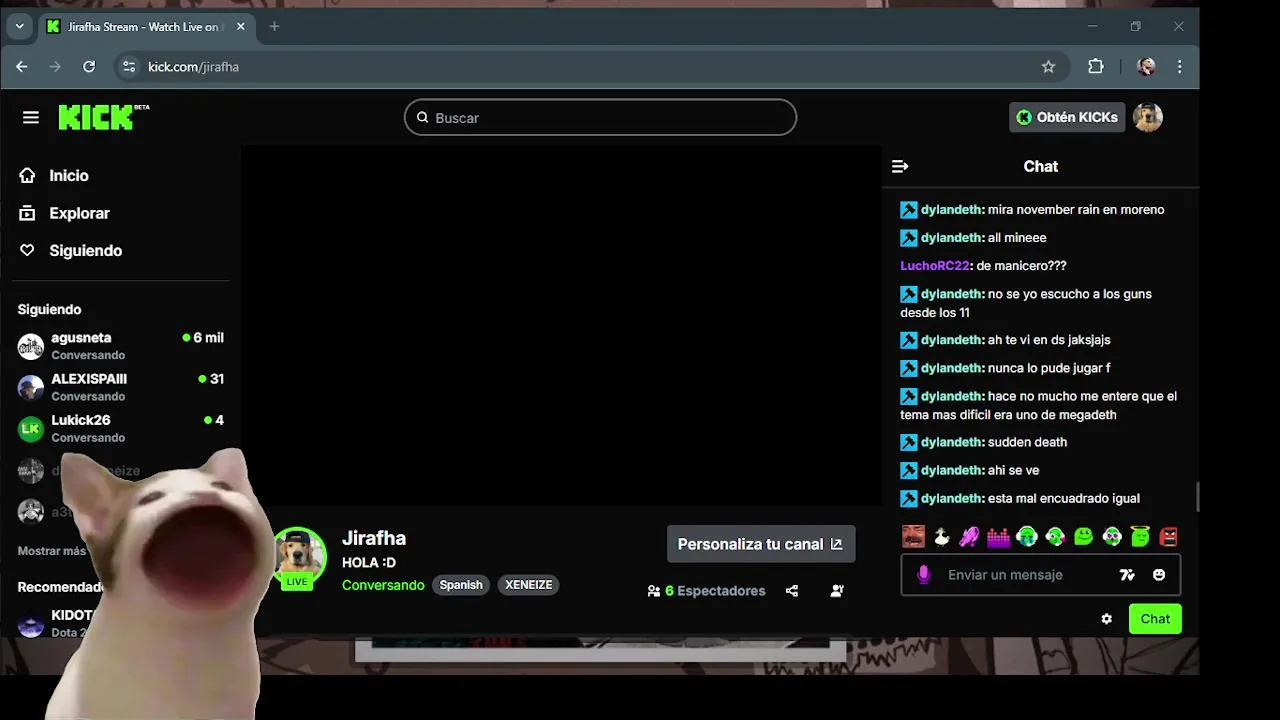Image resolution: width=1280 pixels, height=720 pixels.
Task: Click message "sudden death" in chat
Action: pos(1027,442)
